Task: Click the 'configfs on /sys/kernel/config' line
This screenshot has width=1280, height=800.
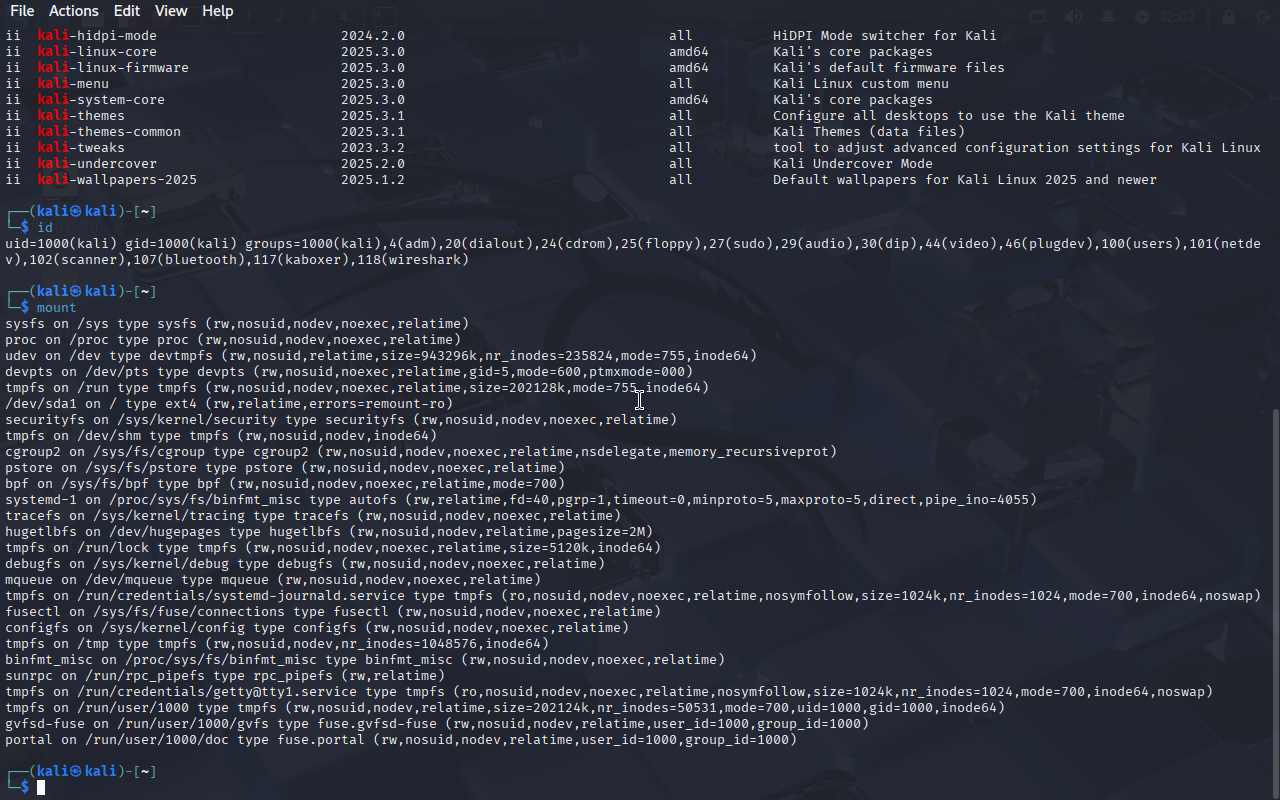Action: click(317, 628)
